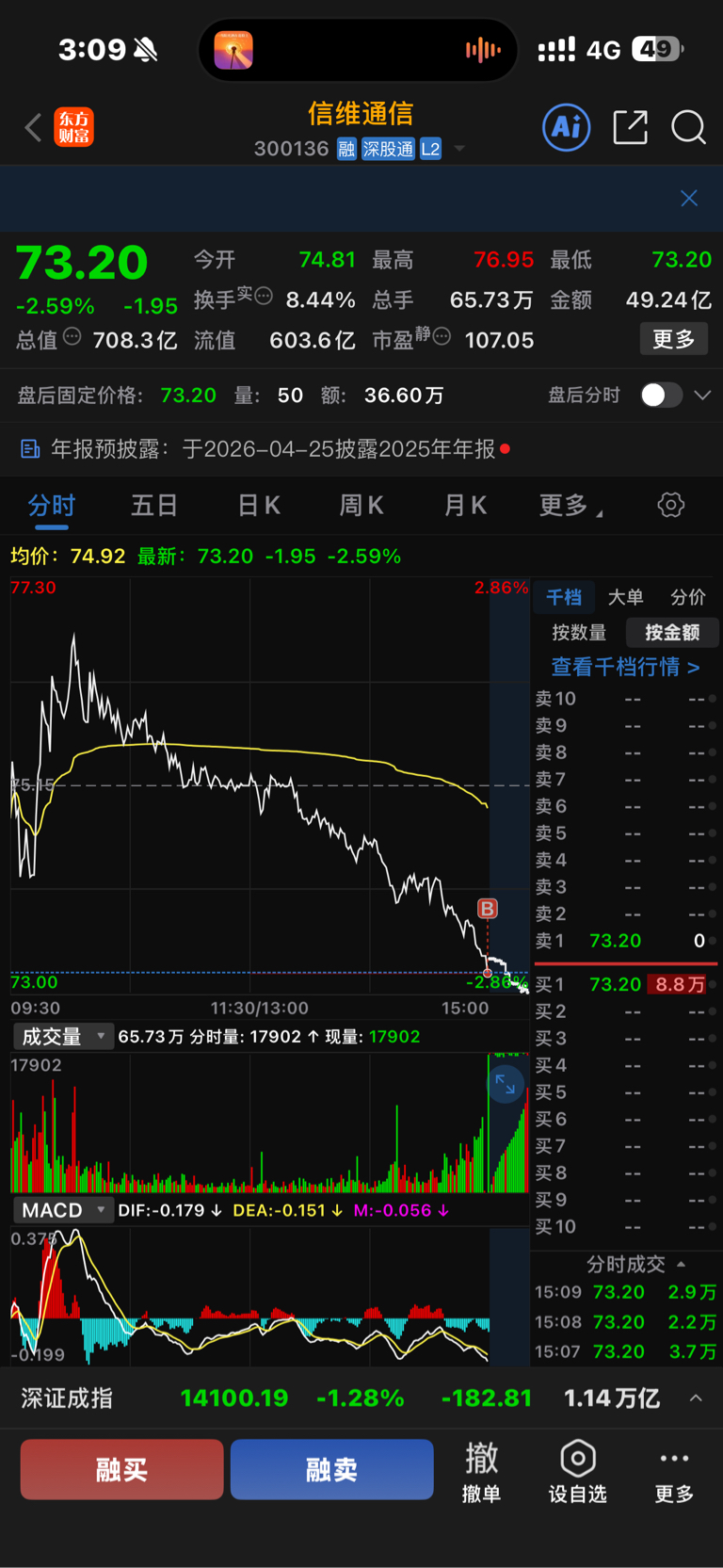
Task: Open 查看千档行情 link
Action: [x=625, y=667]
